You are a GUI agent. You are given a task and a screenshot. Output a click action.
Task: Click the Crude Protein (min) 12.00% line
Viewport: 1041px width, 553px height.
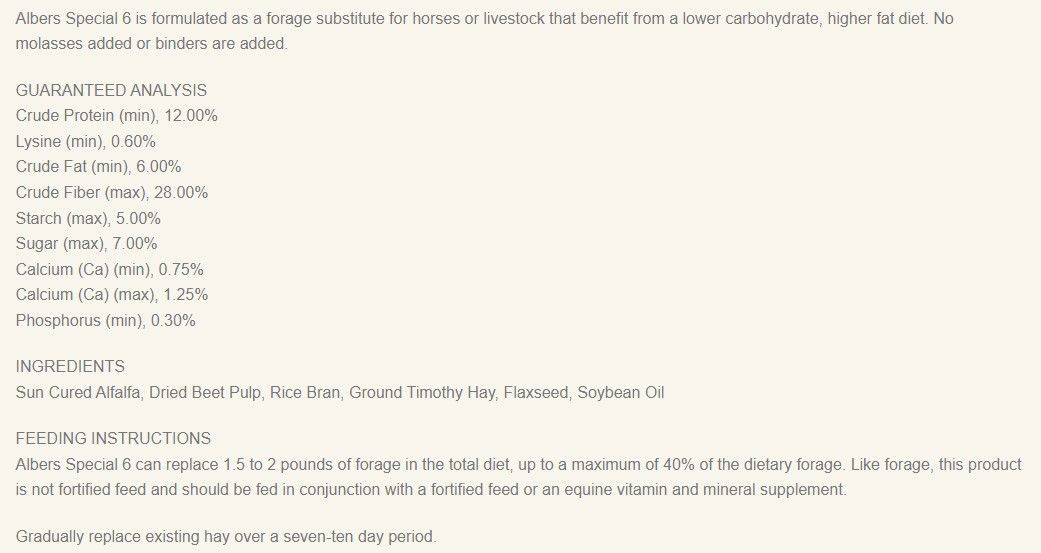click(116, 115)
